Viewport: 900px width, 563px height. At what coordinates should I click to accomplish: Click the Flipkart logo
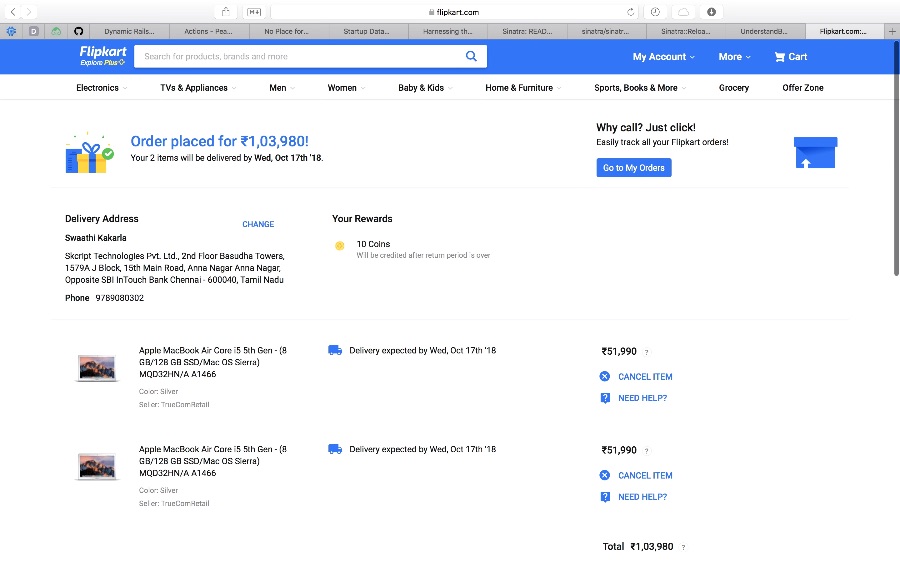(103, 52)
